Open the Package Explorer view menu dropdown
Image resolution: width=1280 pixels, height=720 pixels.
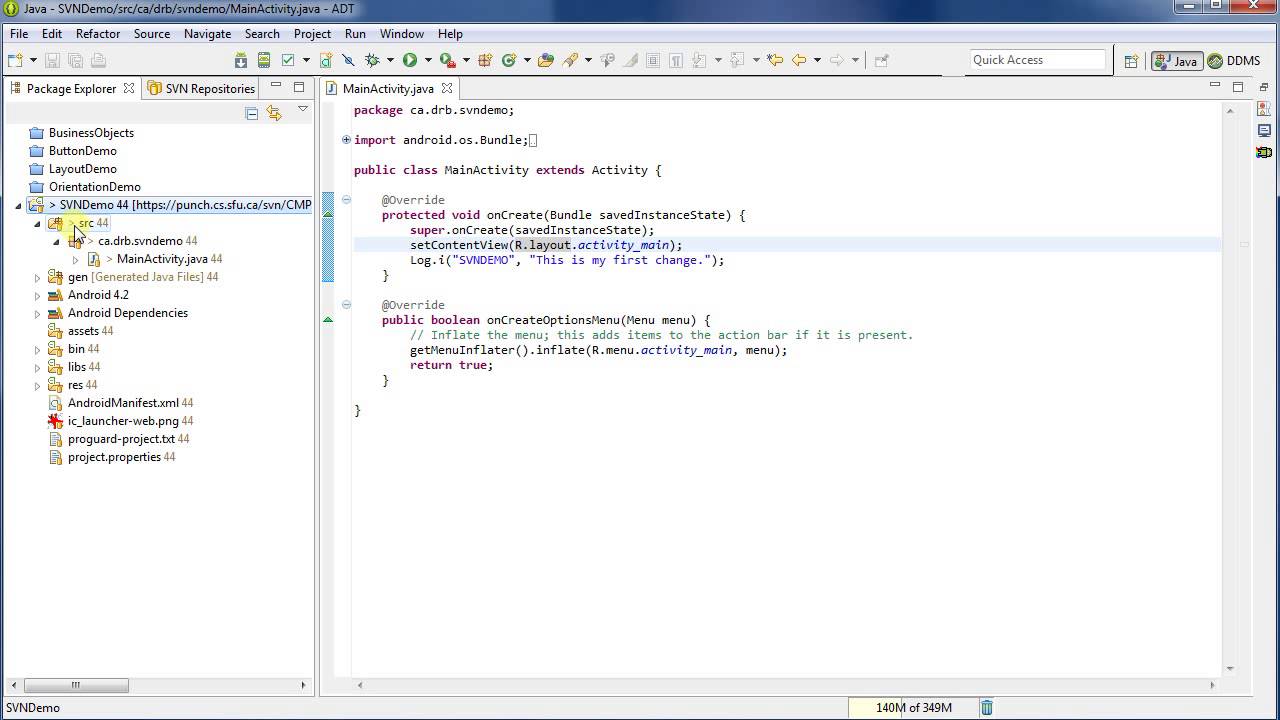tap(302, 109)
